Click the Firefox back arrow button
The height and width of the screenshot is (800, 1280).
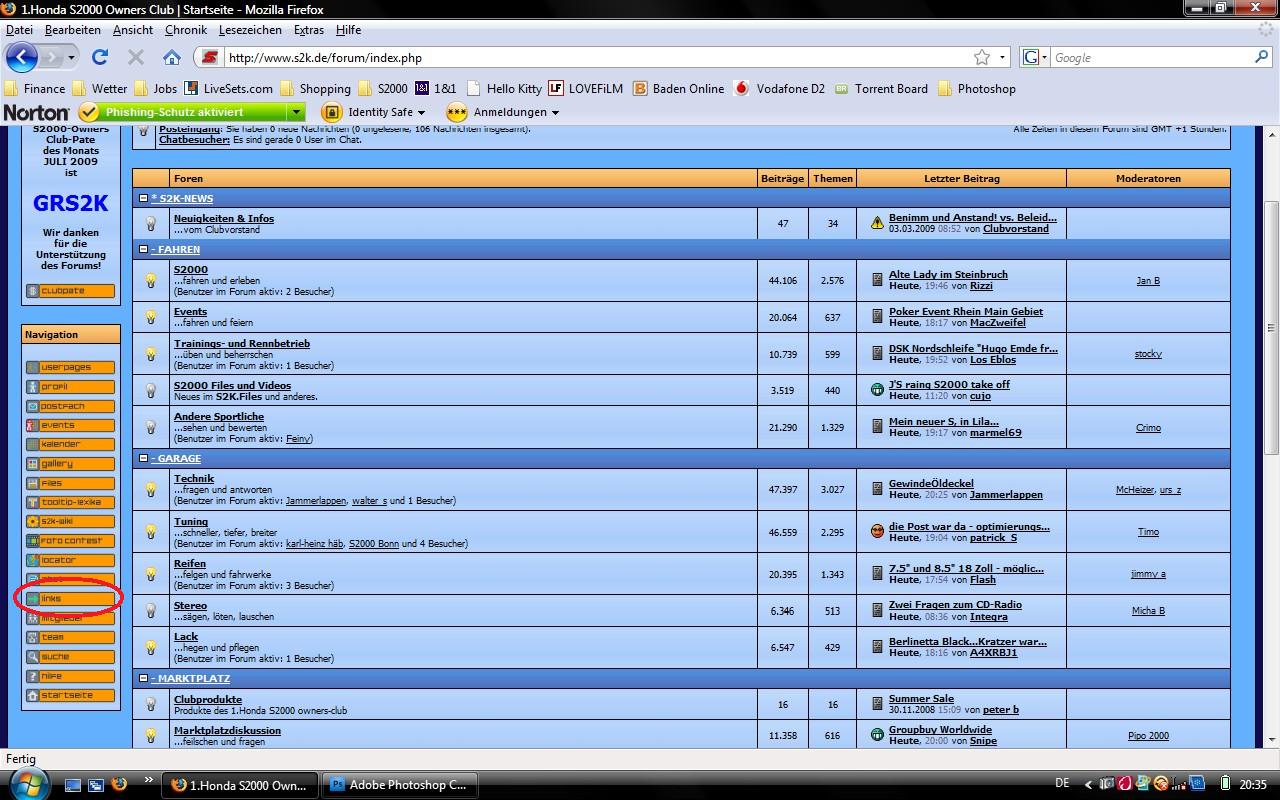[22, 57]
